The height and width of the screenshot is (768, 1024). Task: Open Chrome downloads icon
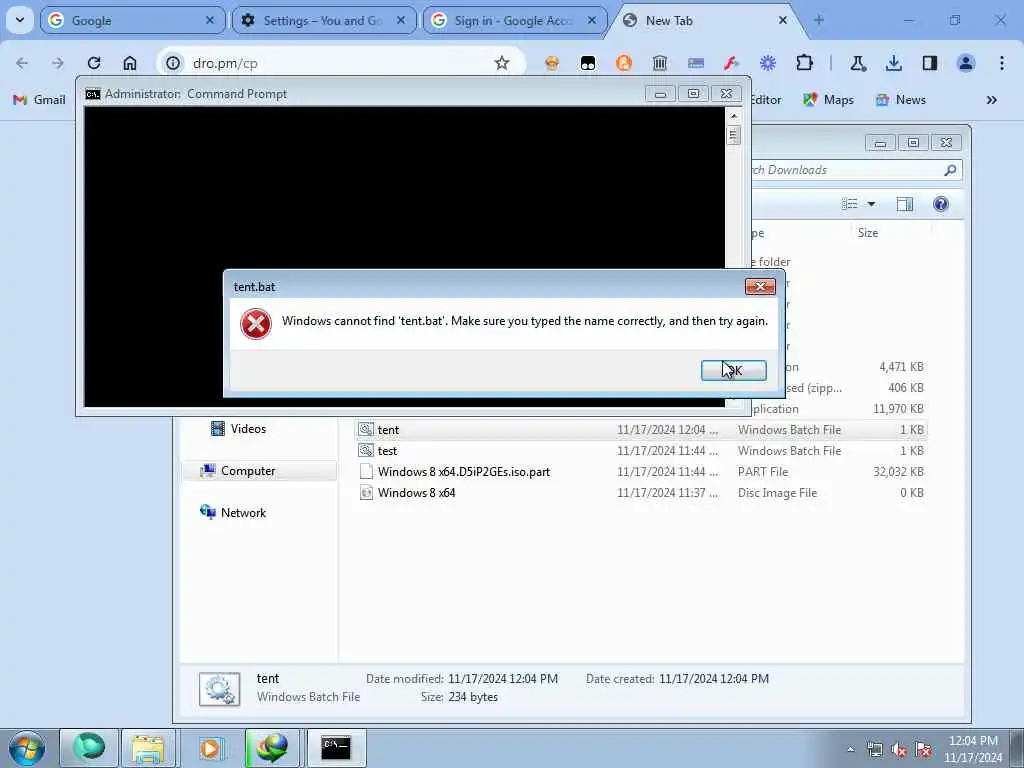pos(894,63)
